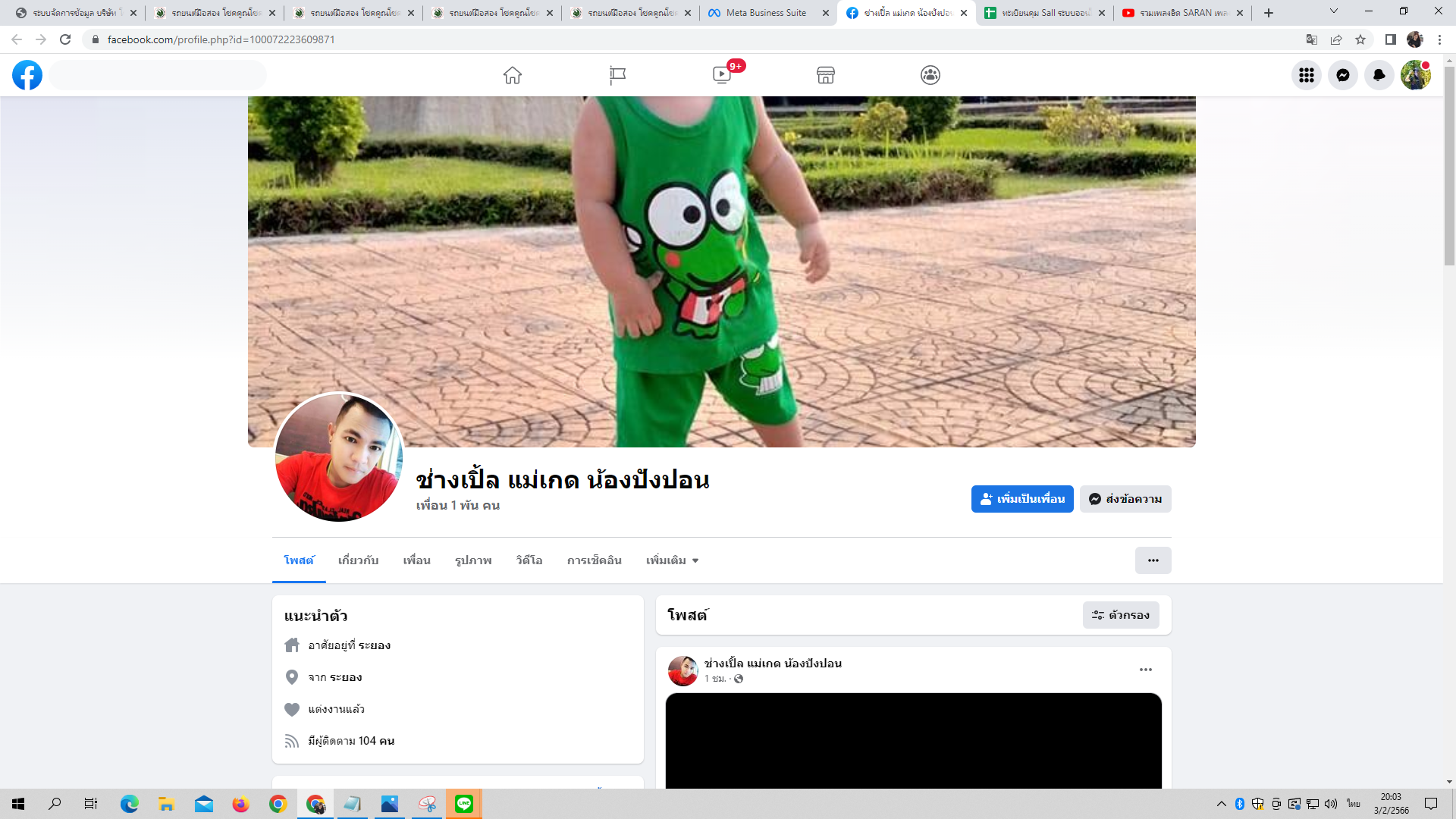1456x819 pixels.
Task: Click the Facebook logo
Action: coord(27,75)
